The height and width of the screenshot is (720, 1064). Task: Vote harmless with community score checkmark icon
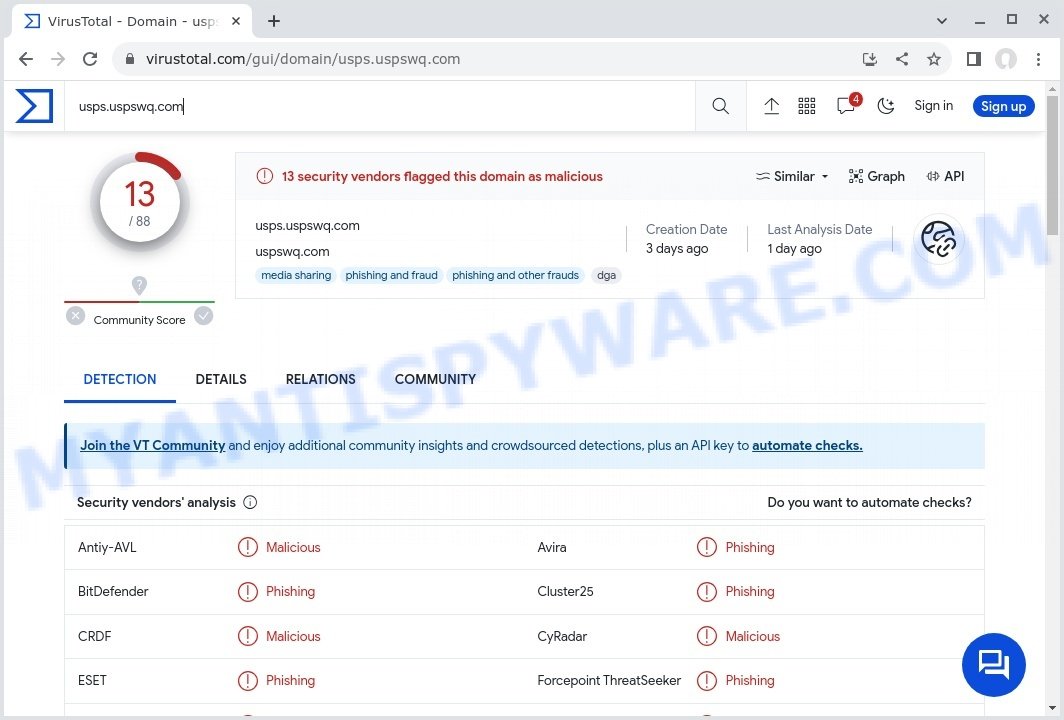pyautogui.click(x=204, y=316)
